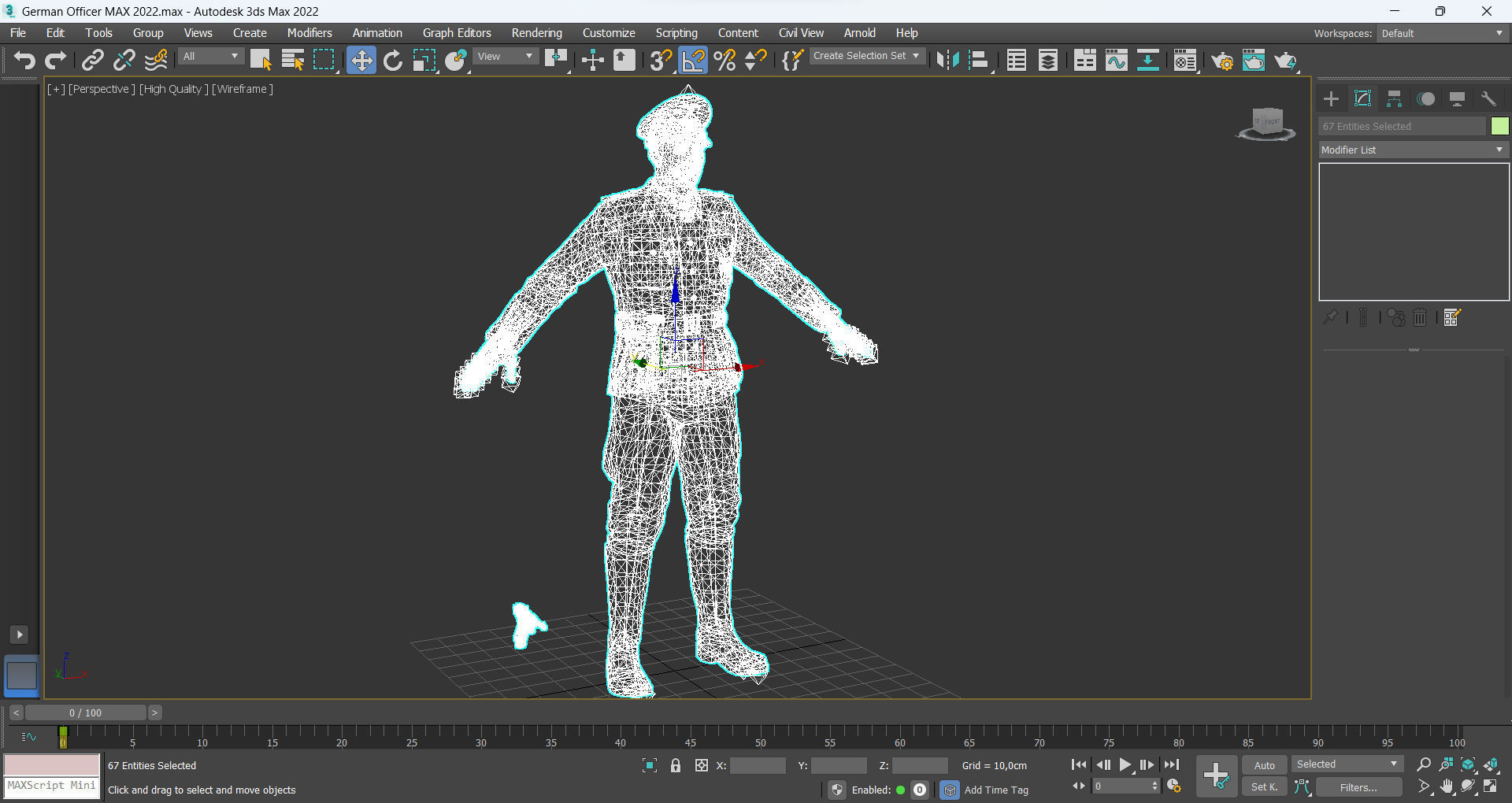Open the Scripting menu
Viewport: 1512px width, 803px height.
pyautogui.click(x=676, y=33)
